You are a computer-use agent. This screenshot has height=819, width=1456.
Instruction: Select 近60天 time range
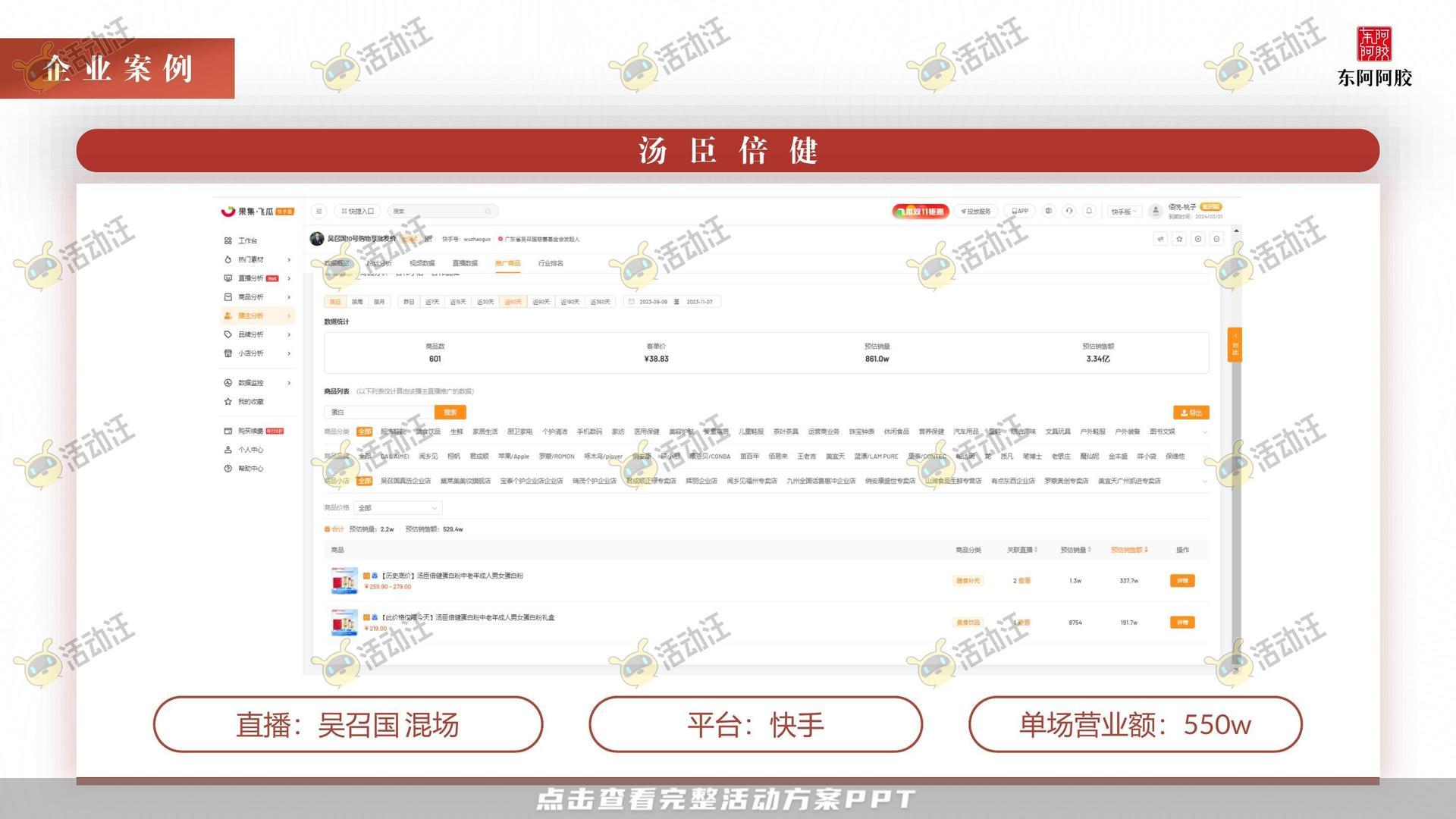[513, 302]
